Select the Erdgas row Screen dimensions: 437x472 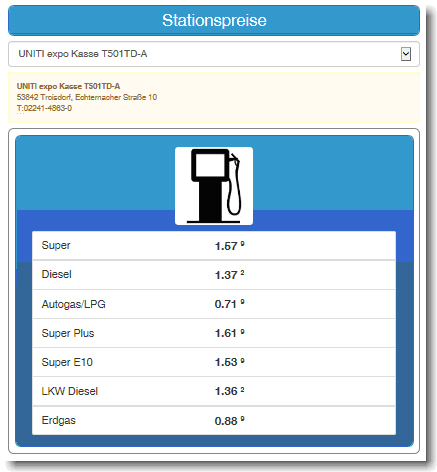(214, 420)
